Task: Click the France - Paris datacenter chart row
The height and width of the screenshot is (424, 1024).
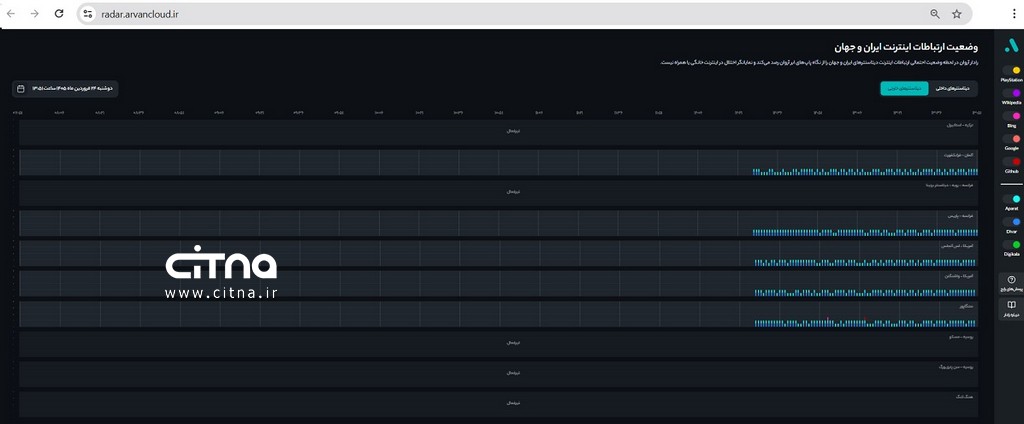Action: point(500,224)
